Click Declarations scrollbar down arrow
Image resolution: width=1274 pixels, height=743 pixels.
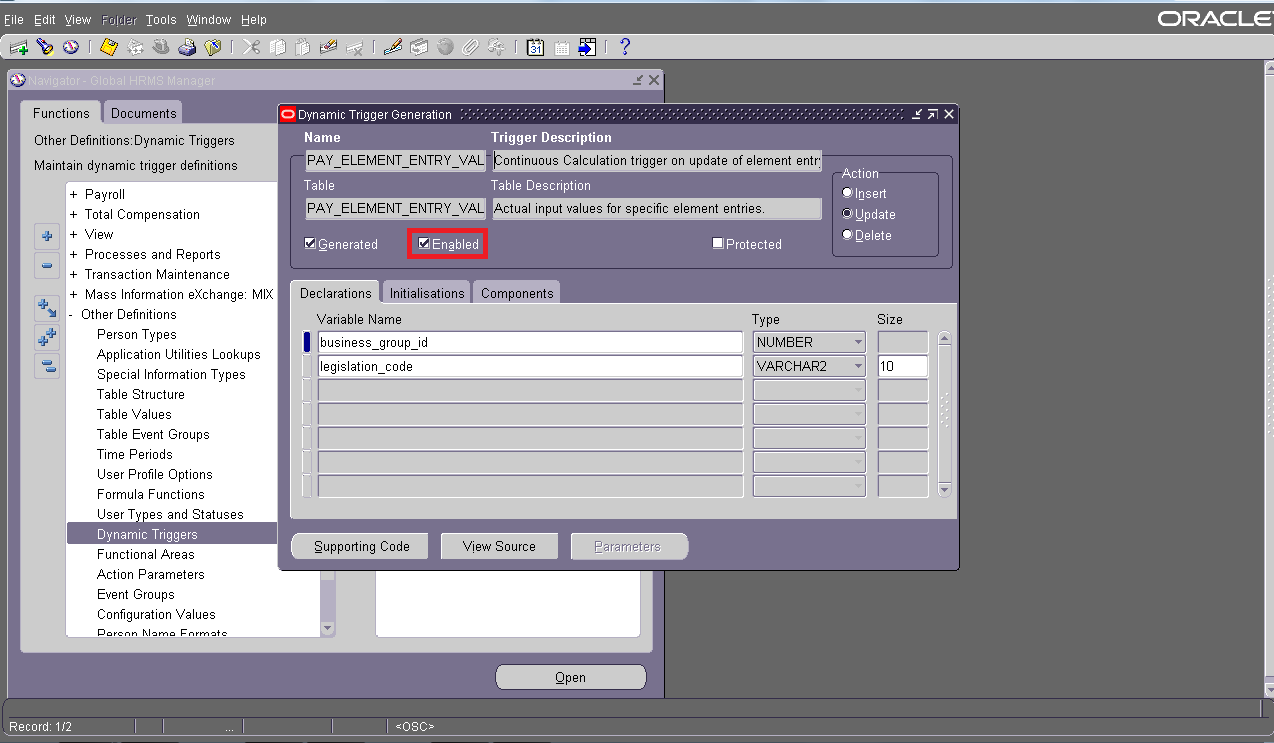click(944, 490)
